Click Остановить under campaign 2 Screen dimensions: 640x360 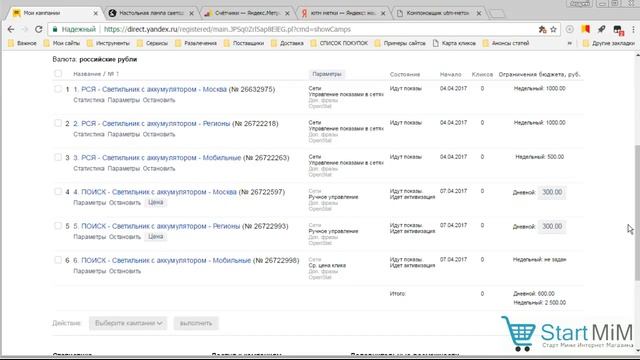click(x=159, y=134)
